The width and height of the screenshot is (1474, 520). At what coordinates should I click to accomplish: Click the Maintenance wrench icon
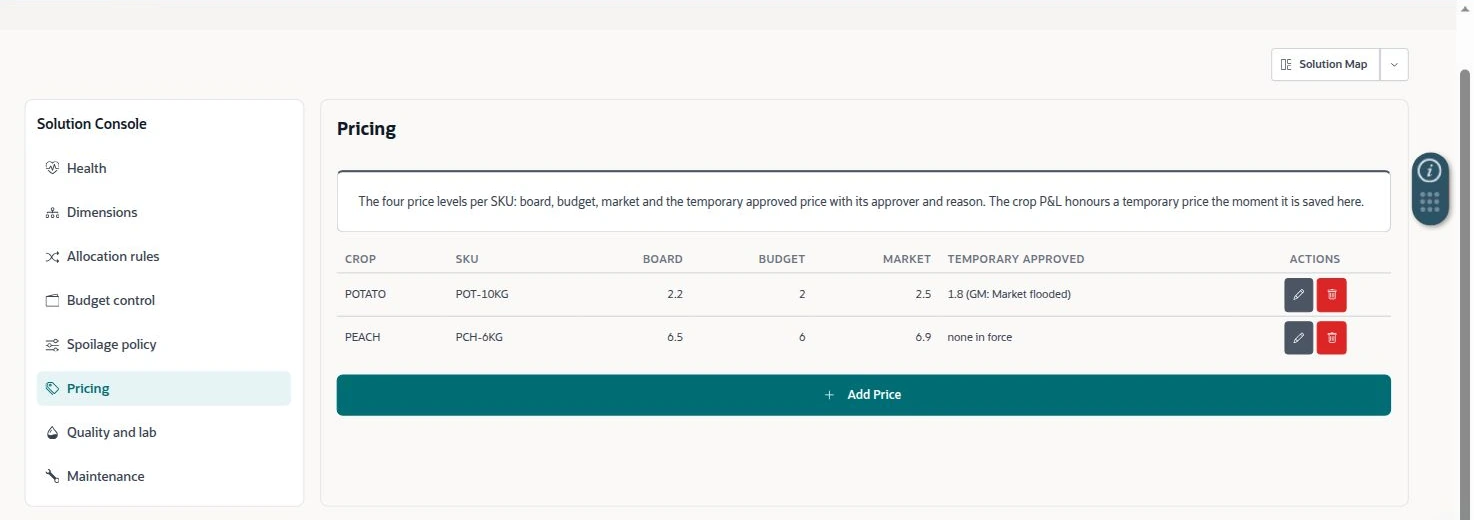[53, 476]
